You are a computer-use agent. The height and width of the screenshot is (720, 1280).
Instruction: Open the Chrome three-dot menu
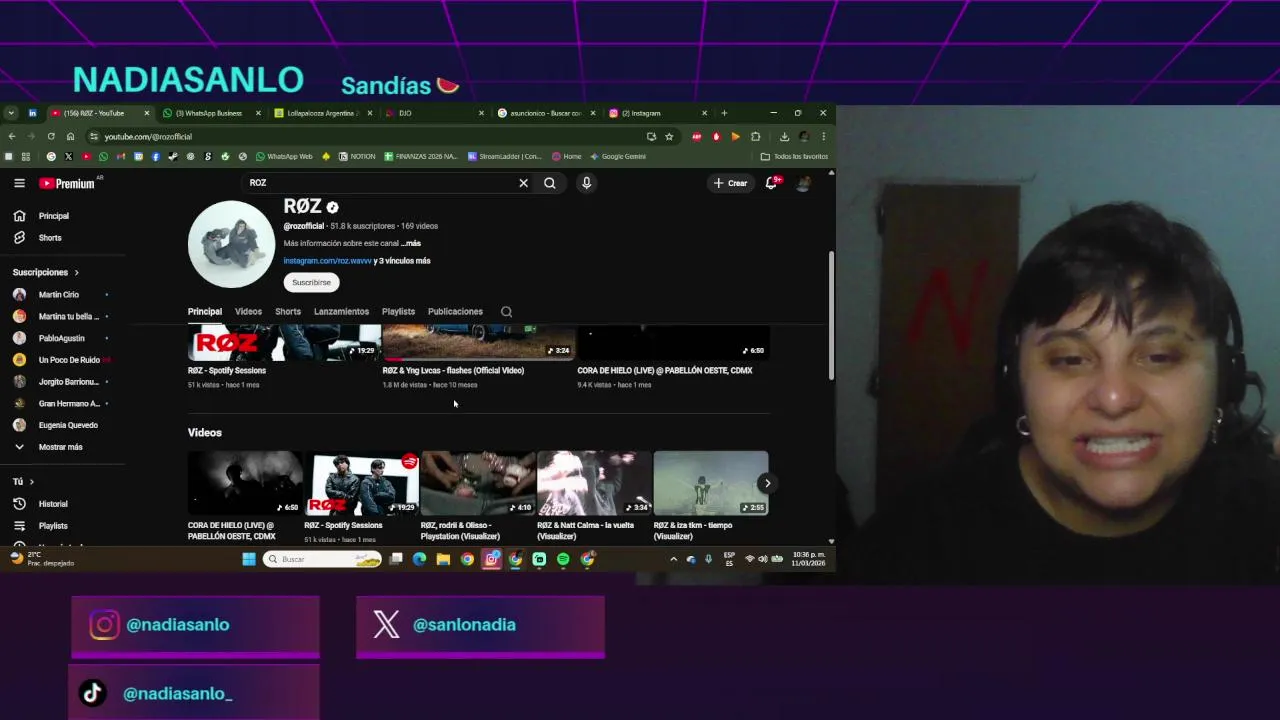click(x=823, y=137)
